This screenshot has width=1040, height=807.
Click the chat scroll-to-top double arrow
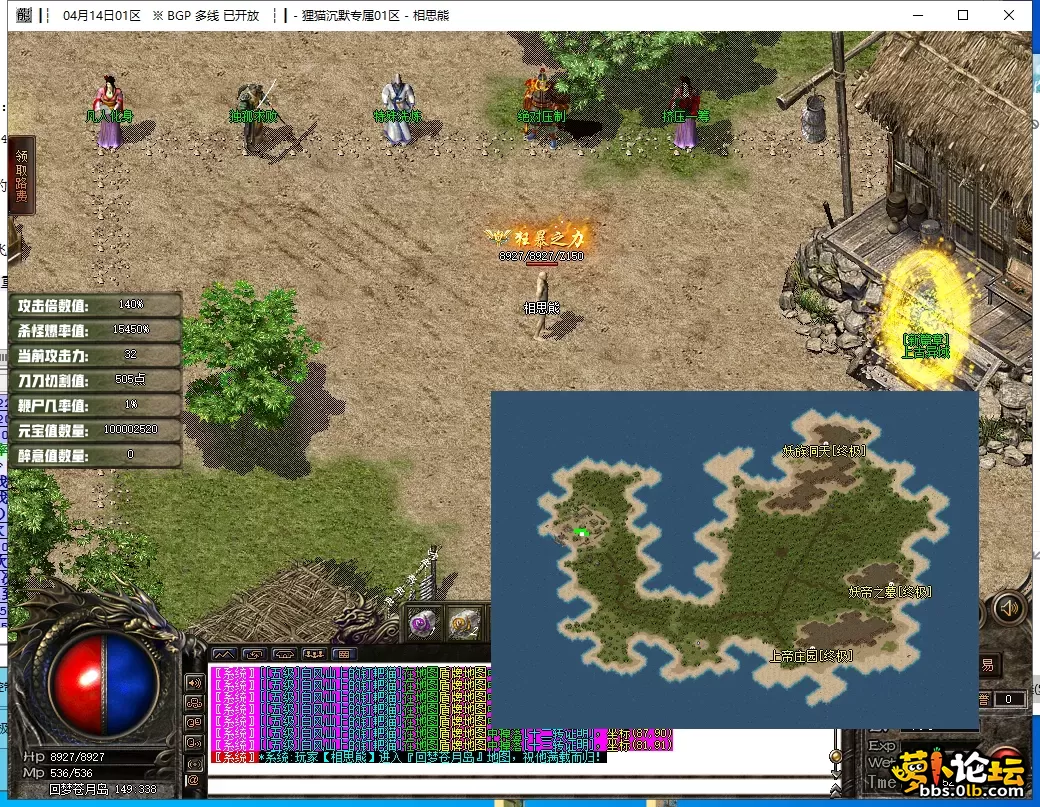tap(836, 788)
